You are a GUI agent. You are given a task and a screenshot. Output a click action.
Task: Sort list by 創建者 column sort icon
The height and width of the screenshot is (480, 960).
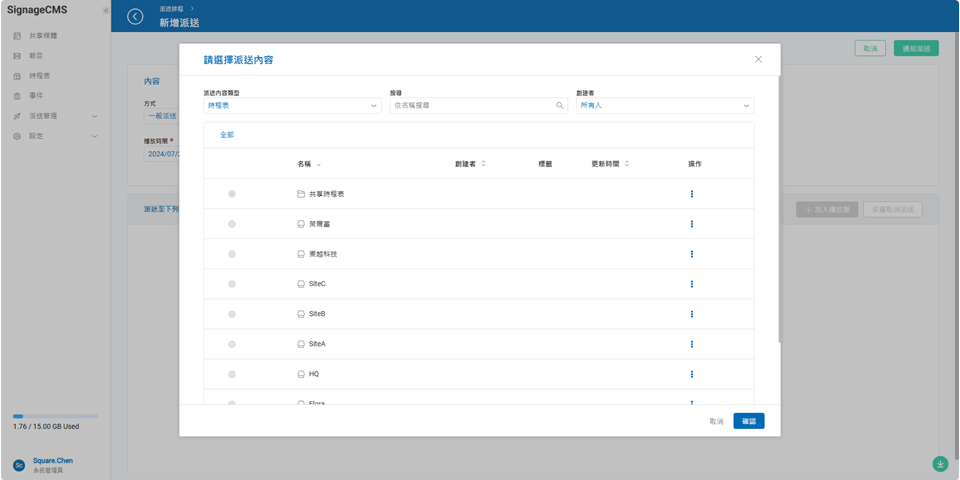(483, 163)
